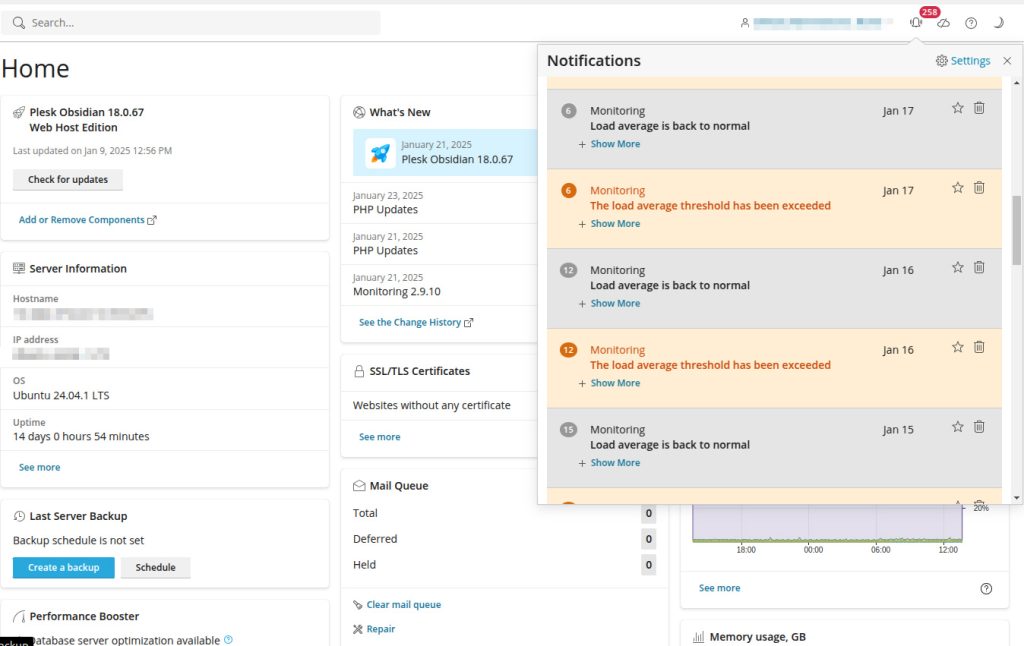The image size is (1024, 646).
Task: Click 'Backup schedule is not set' text
Action: [x=78, y=541]
